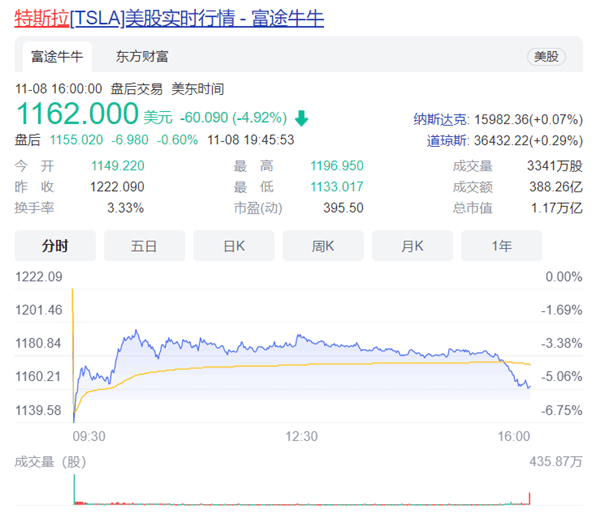Click the price change -60.090 (-4.92%)
The width and height of the screenshot is (600, 517).
[x=233, y=117]
